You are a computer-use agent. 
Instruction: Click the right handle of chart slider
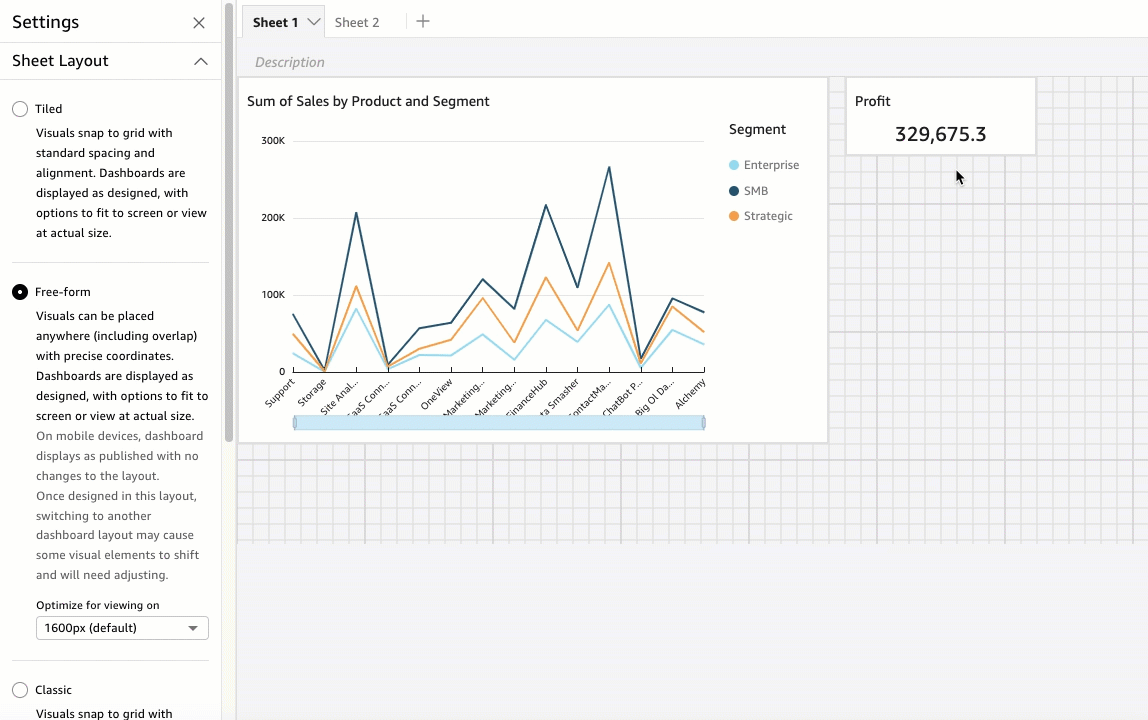point(704,423)
